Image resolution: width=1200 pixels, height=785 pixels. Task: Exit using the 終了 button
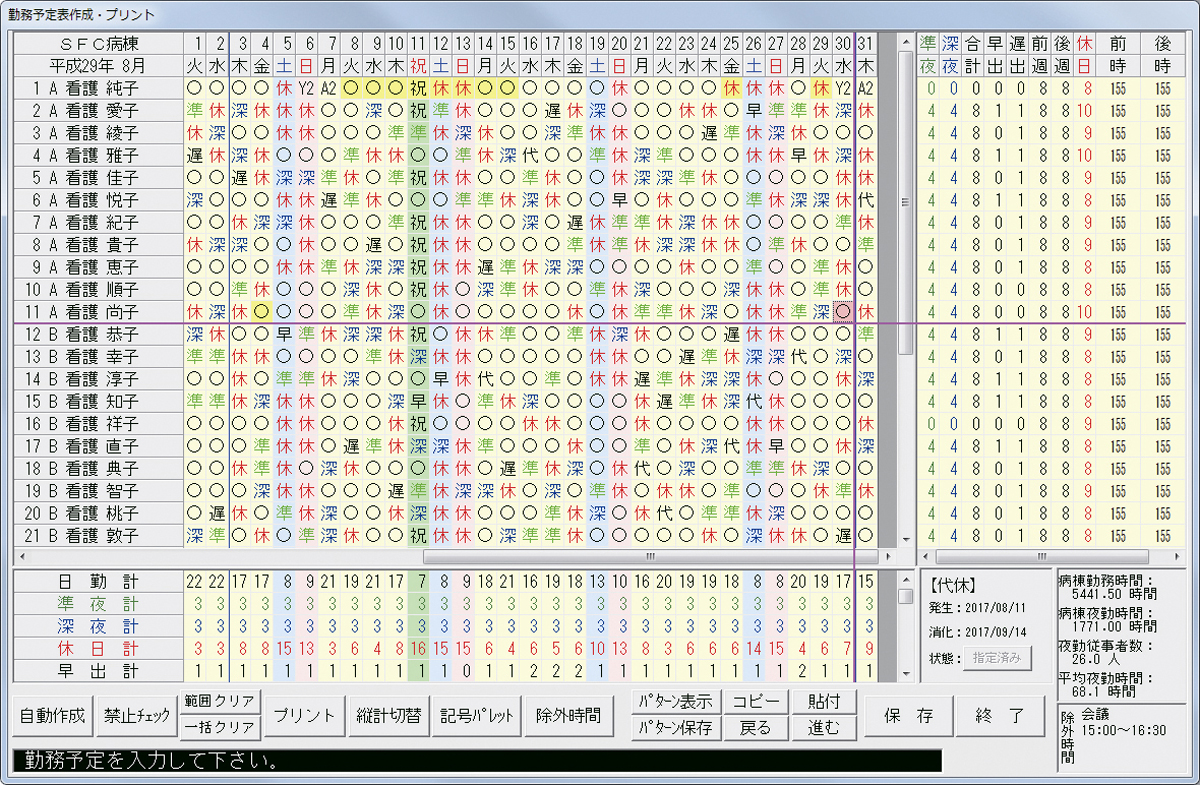tap(1003, 715)
